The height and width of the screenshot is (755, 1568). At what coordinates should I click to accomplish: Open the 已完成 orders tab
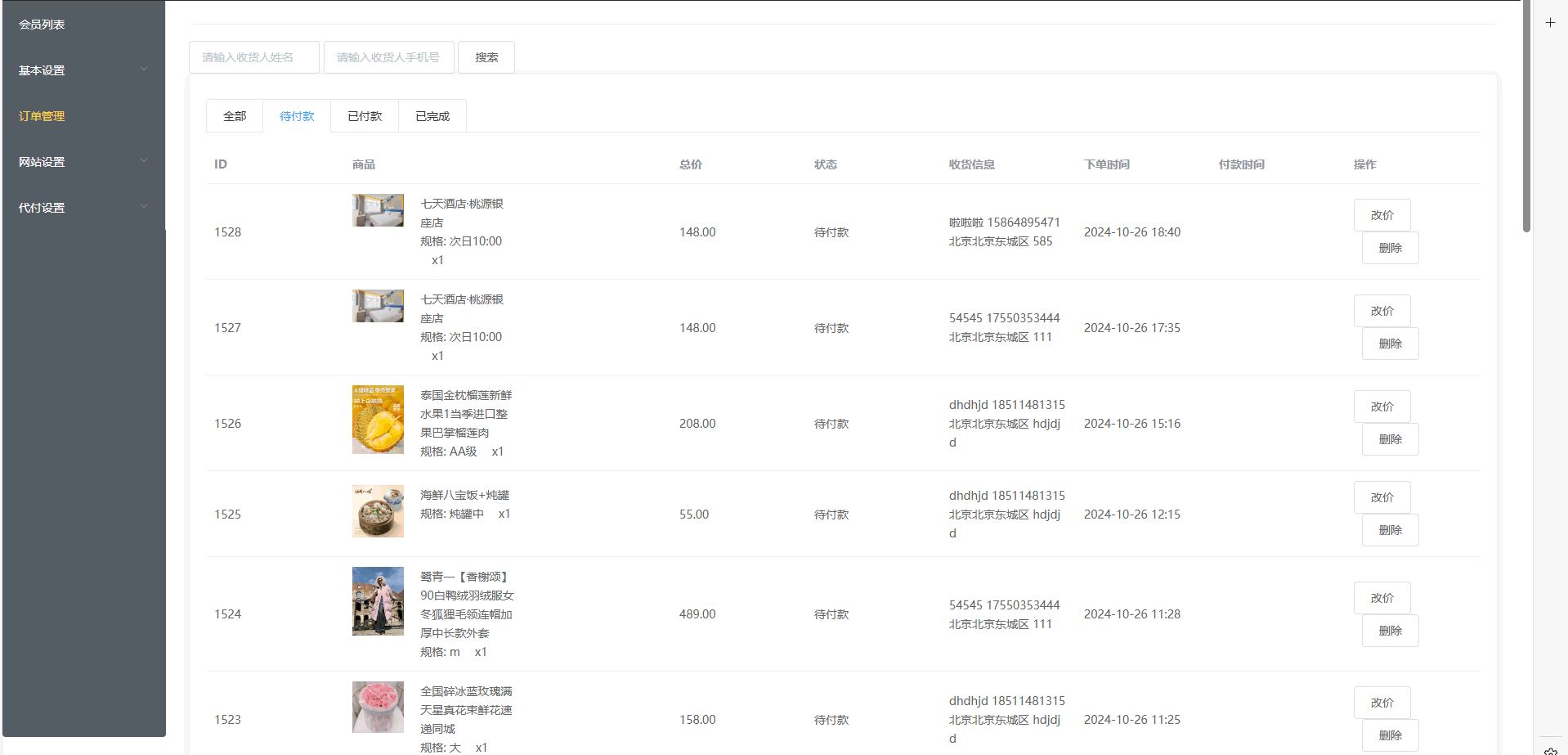[x=432, y=116]
